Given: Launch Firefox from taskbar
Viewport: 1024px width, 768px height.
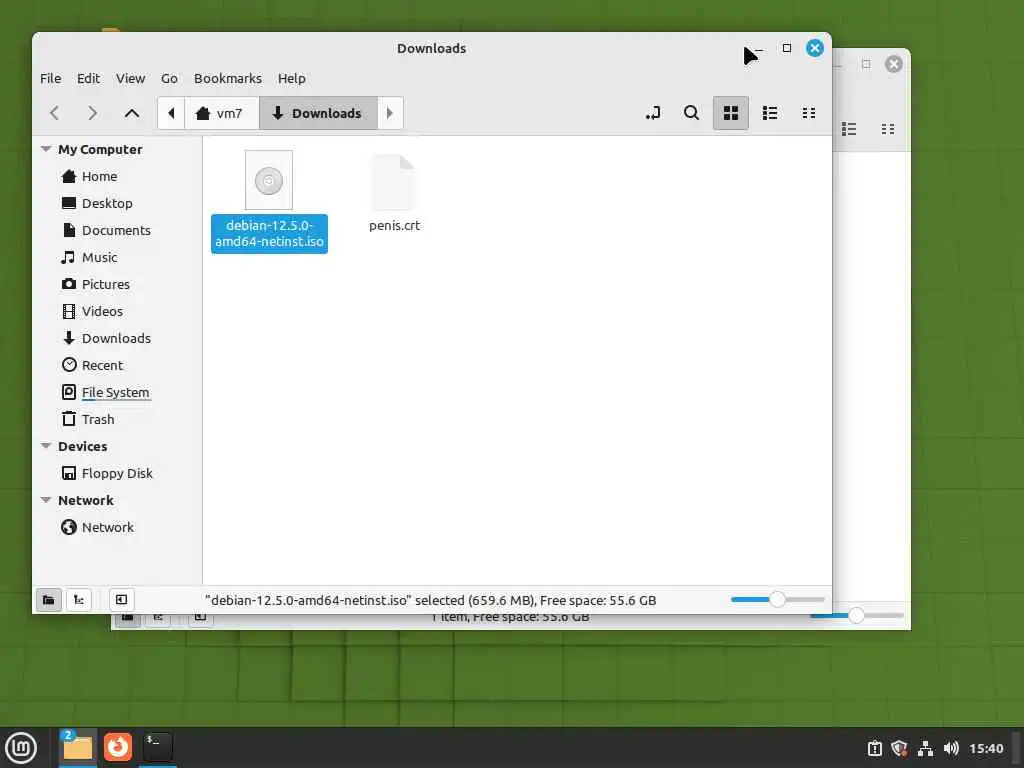Looking at the screenshot, I should 118,747.
